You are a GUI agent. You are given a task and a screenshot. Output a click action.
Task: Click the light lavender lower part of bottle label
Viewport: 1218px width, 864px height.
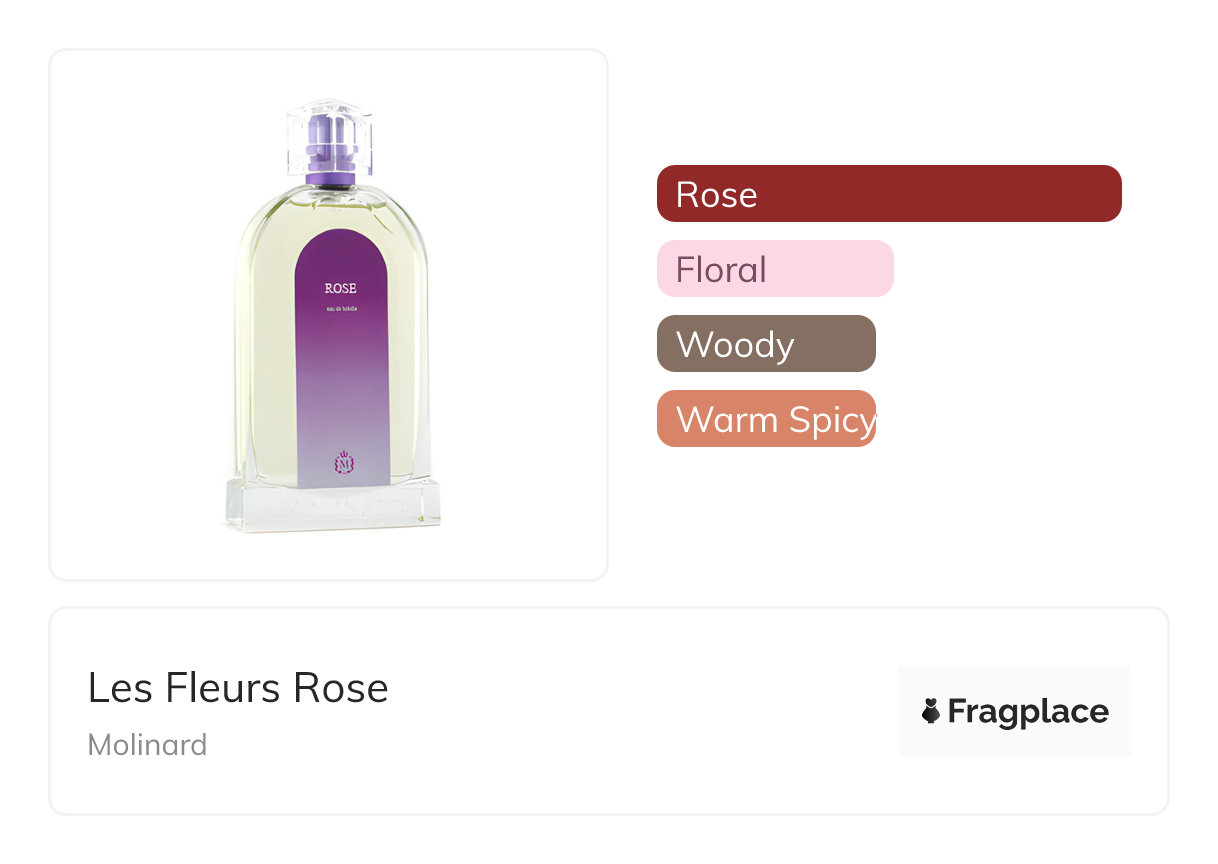[x=340, y=420]
